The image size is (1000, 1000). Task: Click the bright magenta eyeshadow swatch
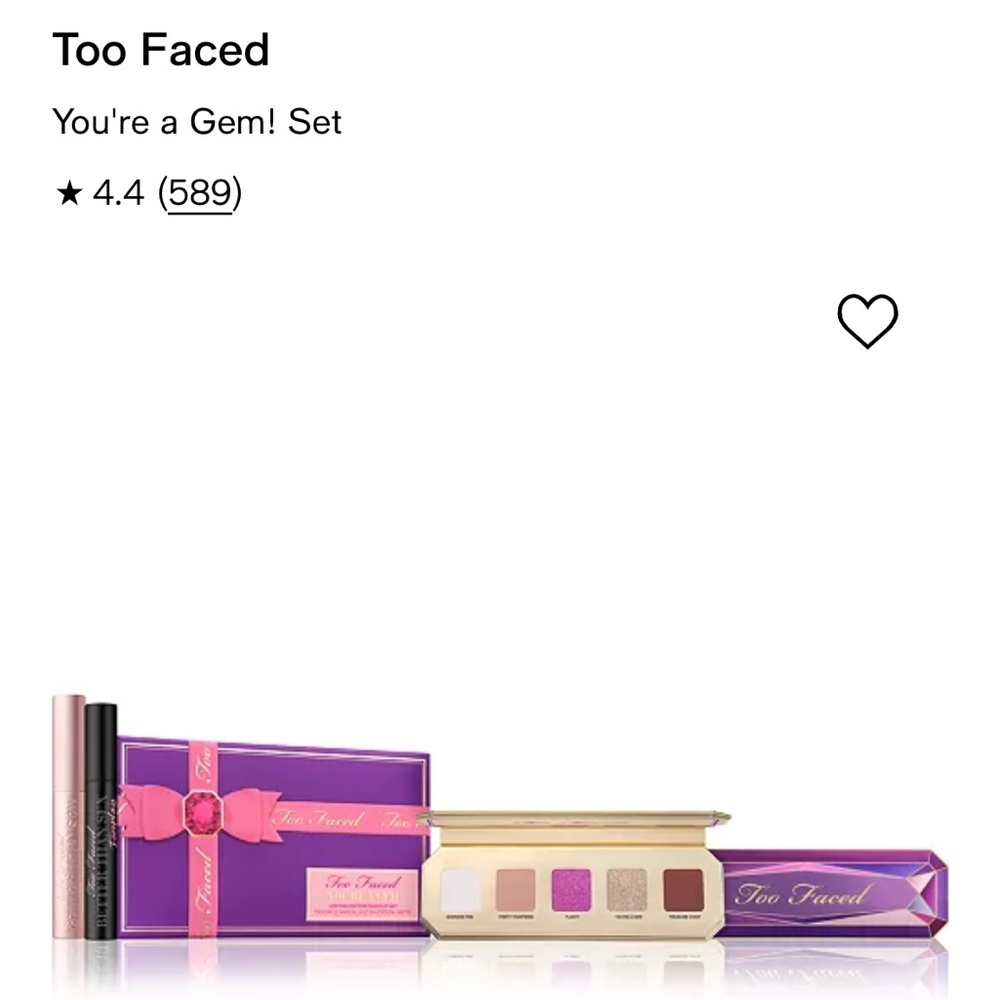pyautogui.click(x=572, y=890)
